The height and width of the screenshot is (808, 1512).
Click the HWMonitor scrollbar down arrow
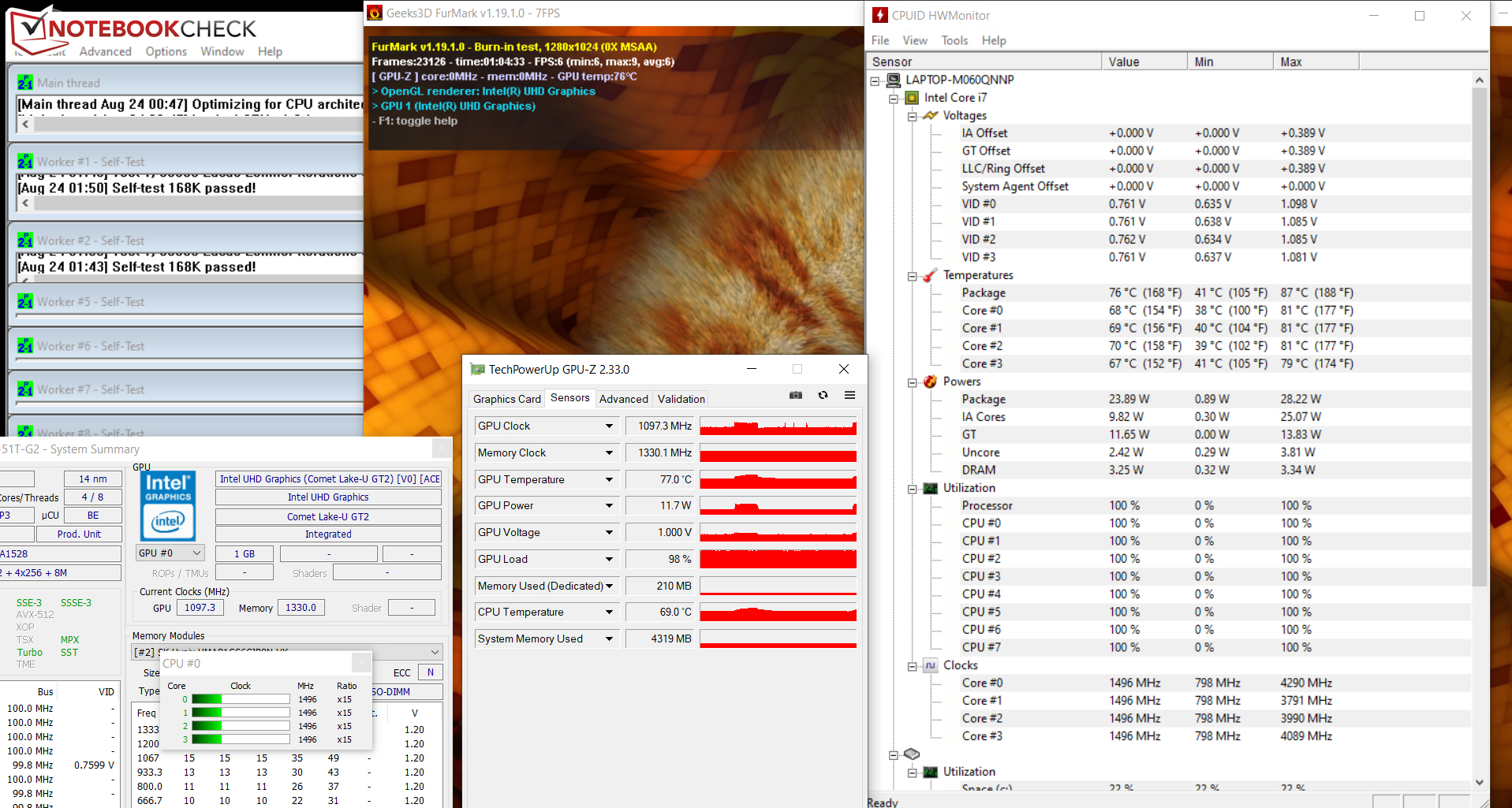[x=1480, y=782]
